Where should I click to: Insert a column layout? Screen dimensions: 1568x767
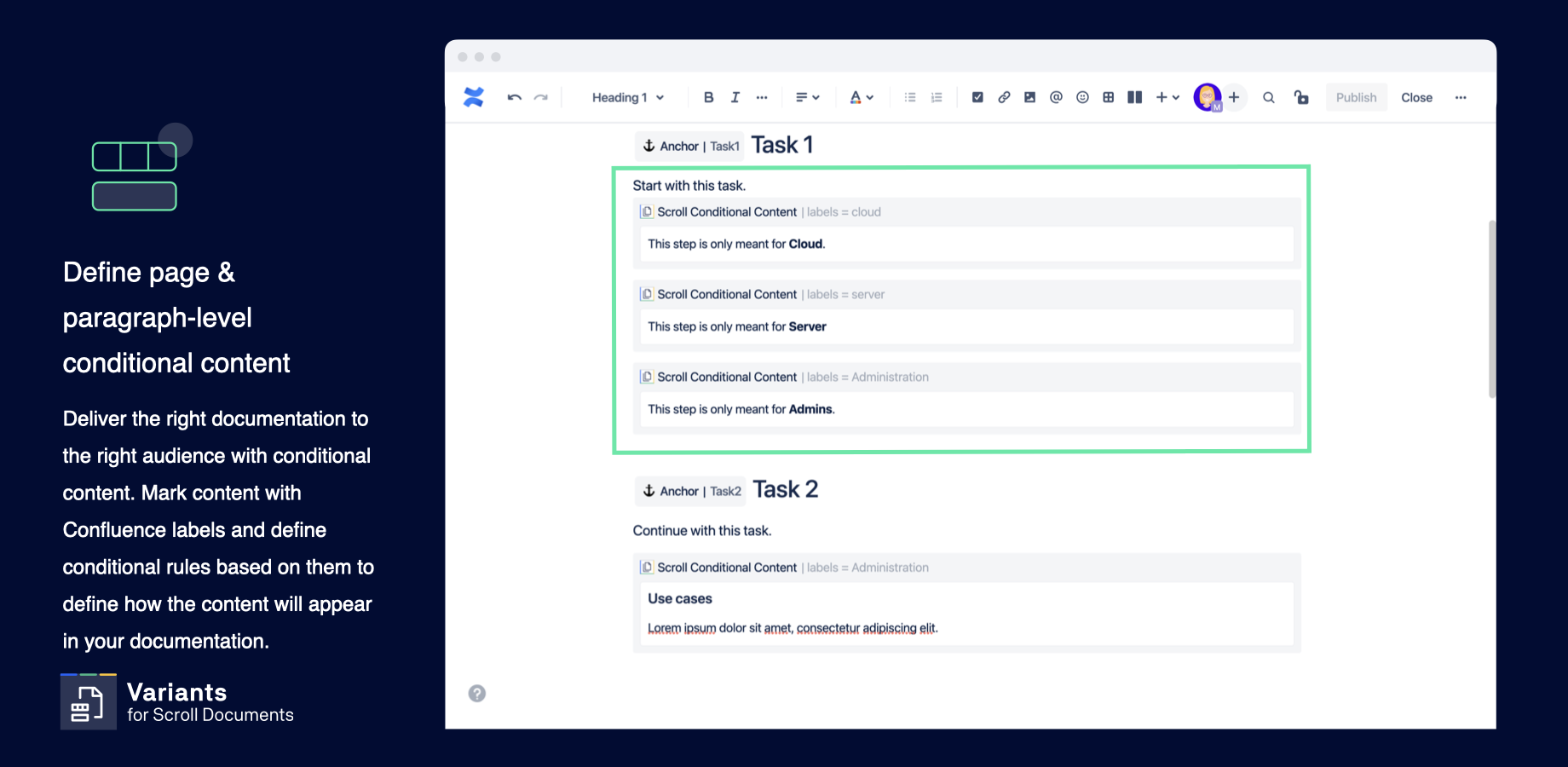1134,97
